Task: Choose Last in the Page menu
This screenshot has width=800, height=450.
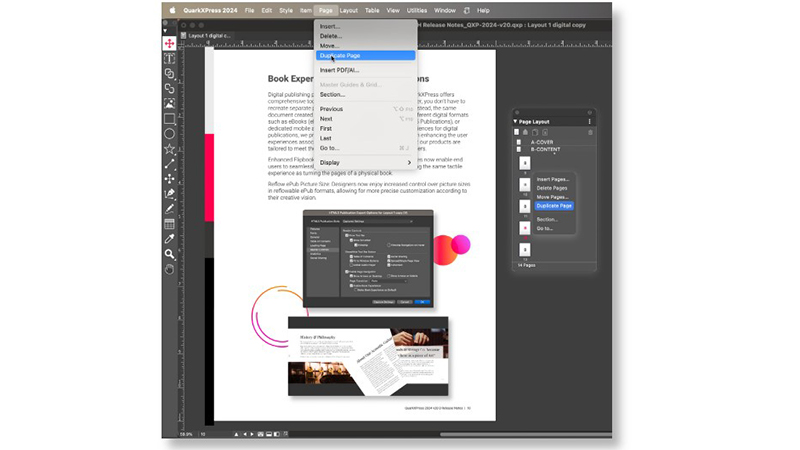Action: [365, 138]
